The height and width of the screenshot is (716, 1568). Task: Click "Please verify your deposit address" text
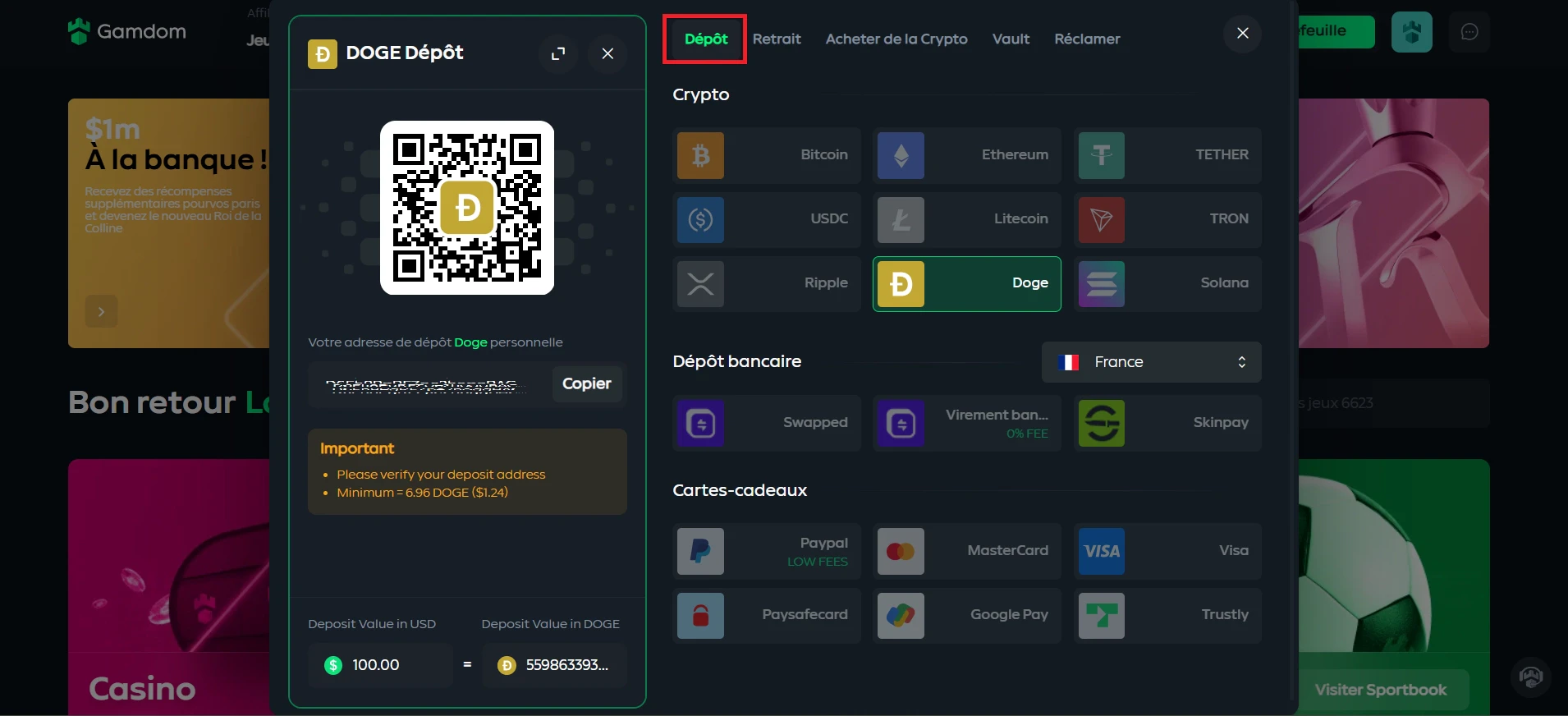441,475
